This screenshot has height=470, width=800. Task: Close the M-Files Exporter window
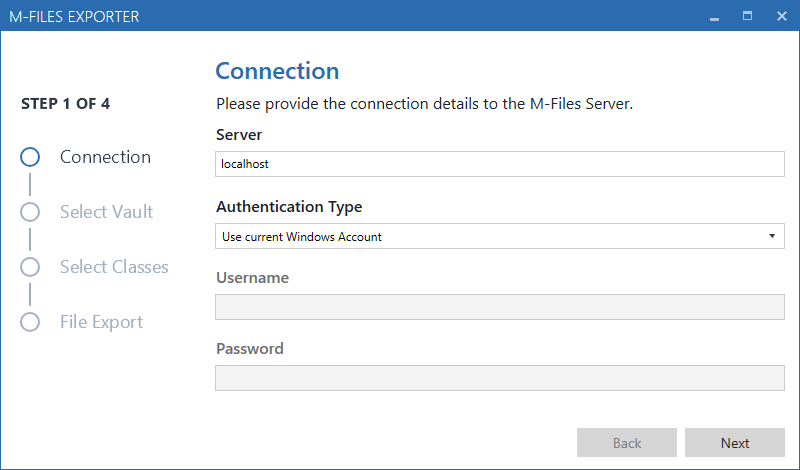click(x=781, y=16)
